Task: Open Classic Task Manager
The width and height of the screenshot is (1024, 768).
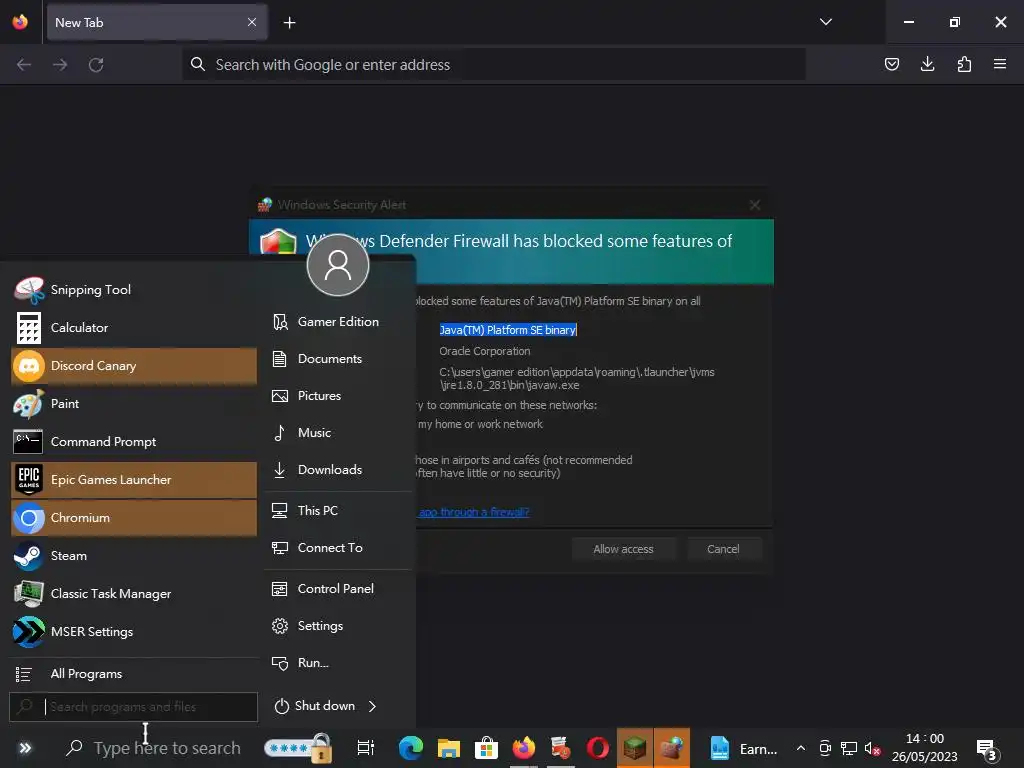Action: [x=134, y=594]
